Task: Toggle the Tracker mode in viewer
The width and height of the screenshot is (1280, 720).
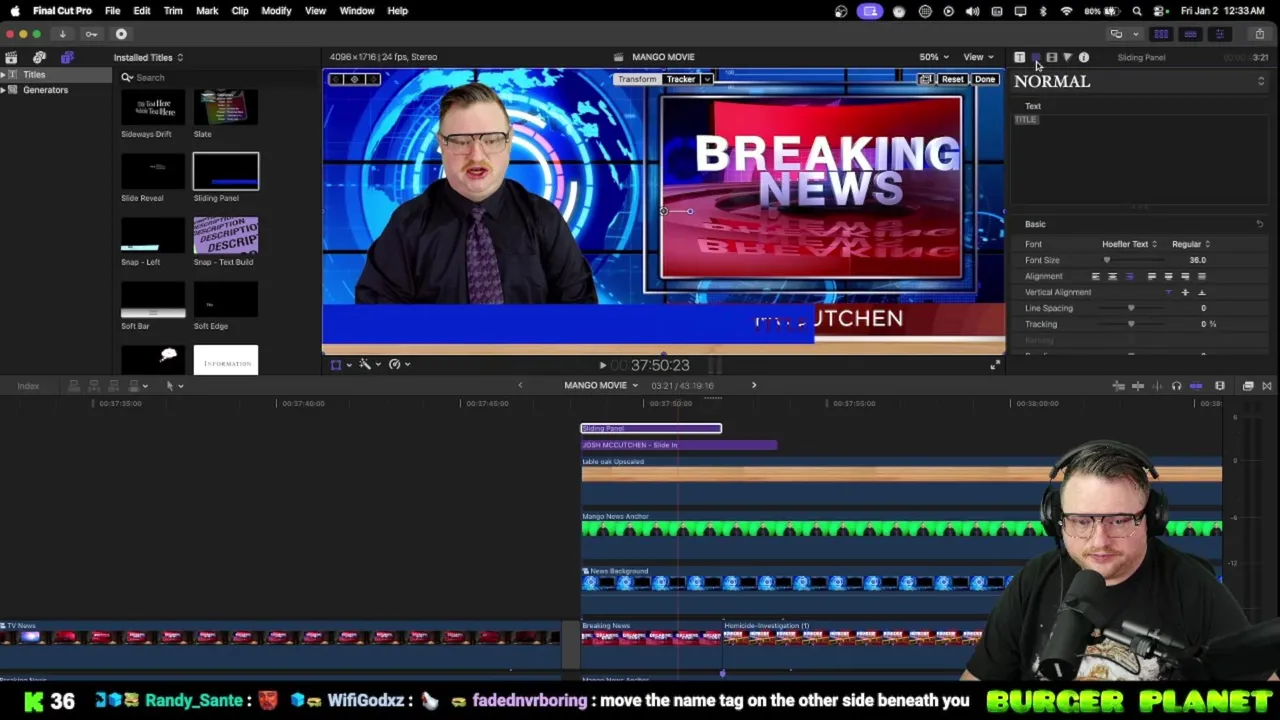Action: 681,79
